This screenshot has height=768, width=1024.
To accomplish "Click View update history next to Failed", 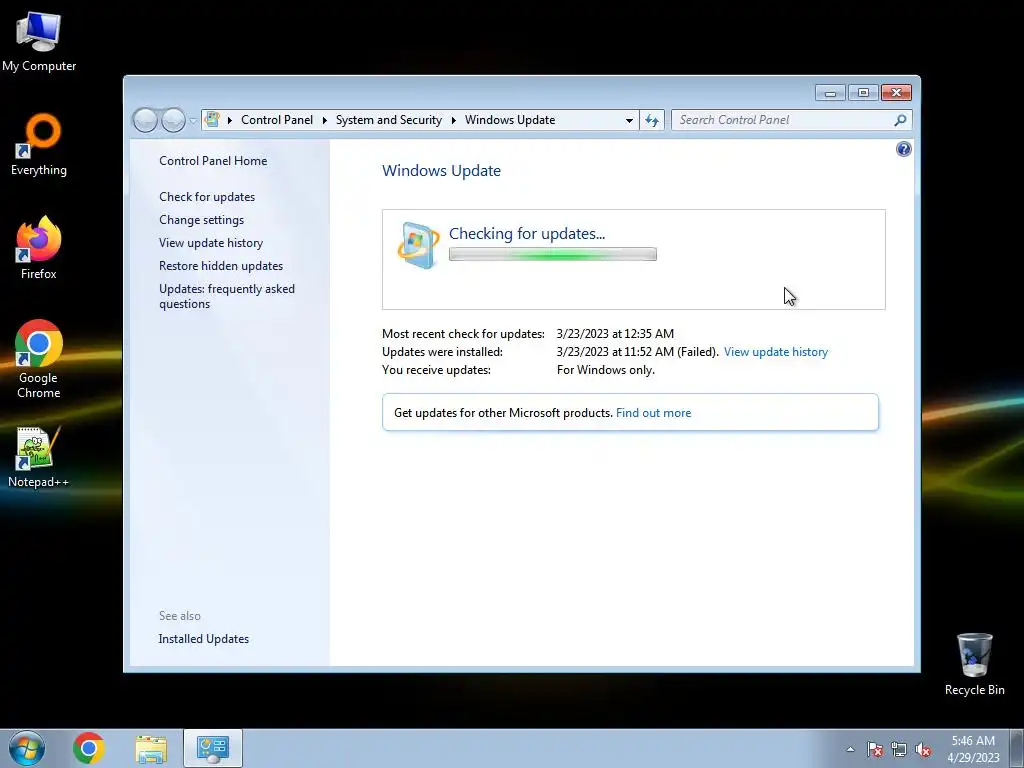I will pyautogui.click(x=776, y=352).
